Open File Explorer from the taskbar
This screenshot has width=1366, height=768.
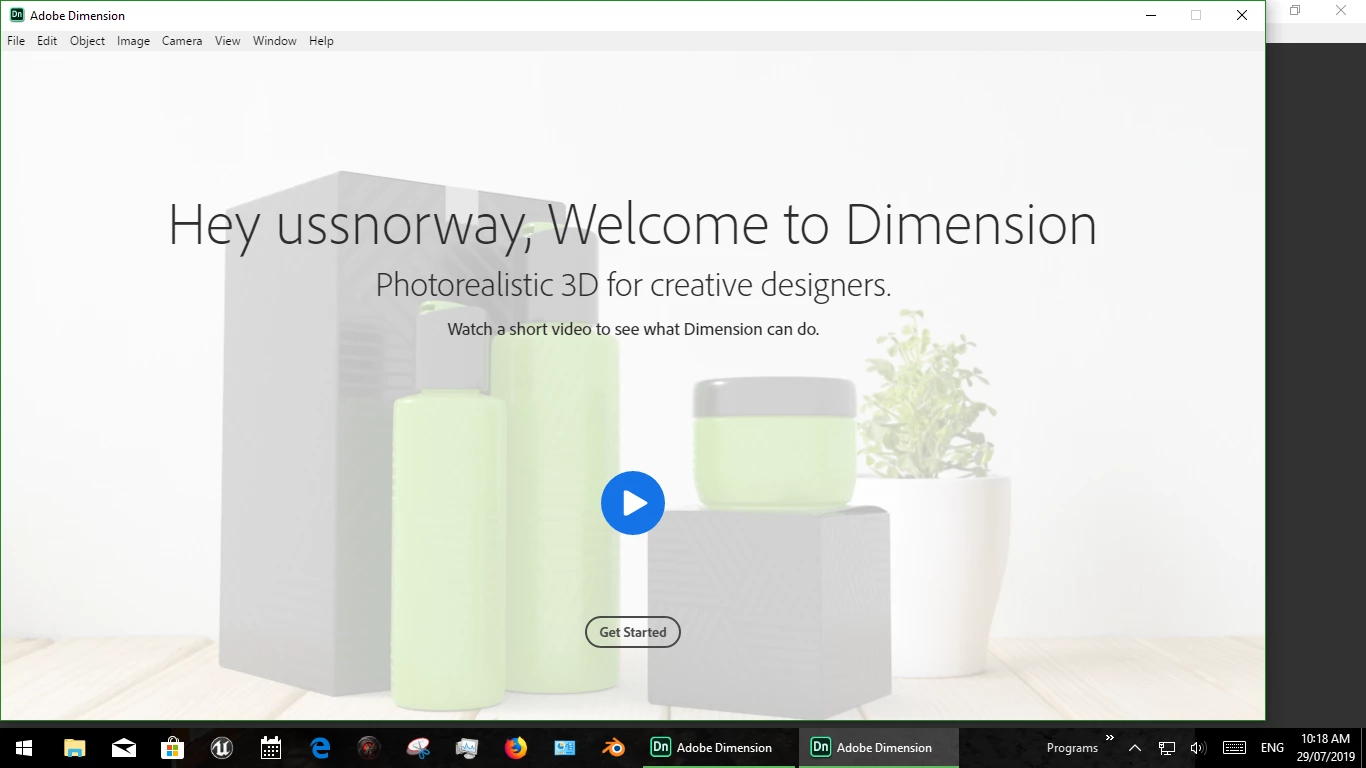pos(74,748)
